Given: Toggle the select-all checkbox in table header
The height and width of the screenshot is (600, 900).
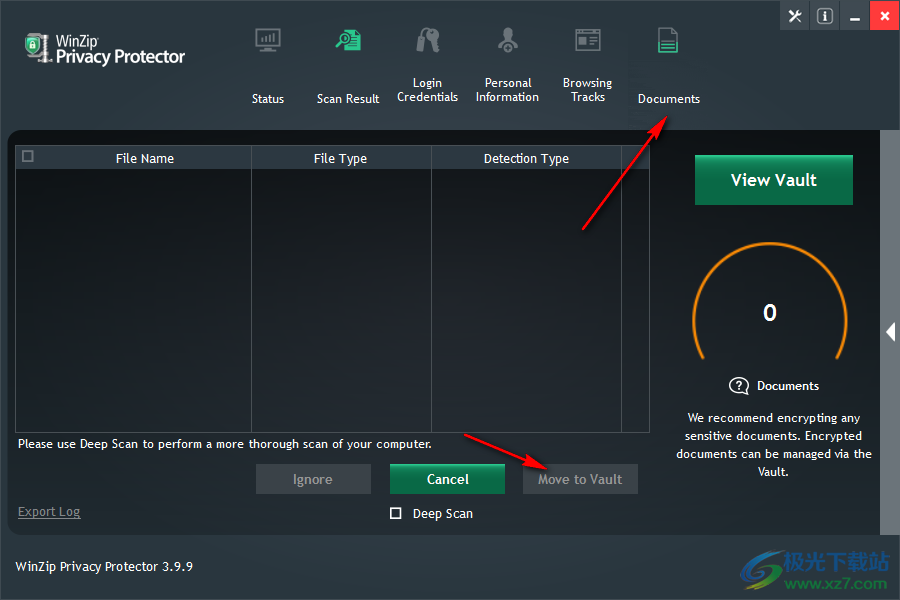Looking at the screenshot, I should pos(28,156).
